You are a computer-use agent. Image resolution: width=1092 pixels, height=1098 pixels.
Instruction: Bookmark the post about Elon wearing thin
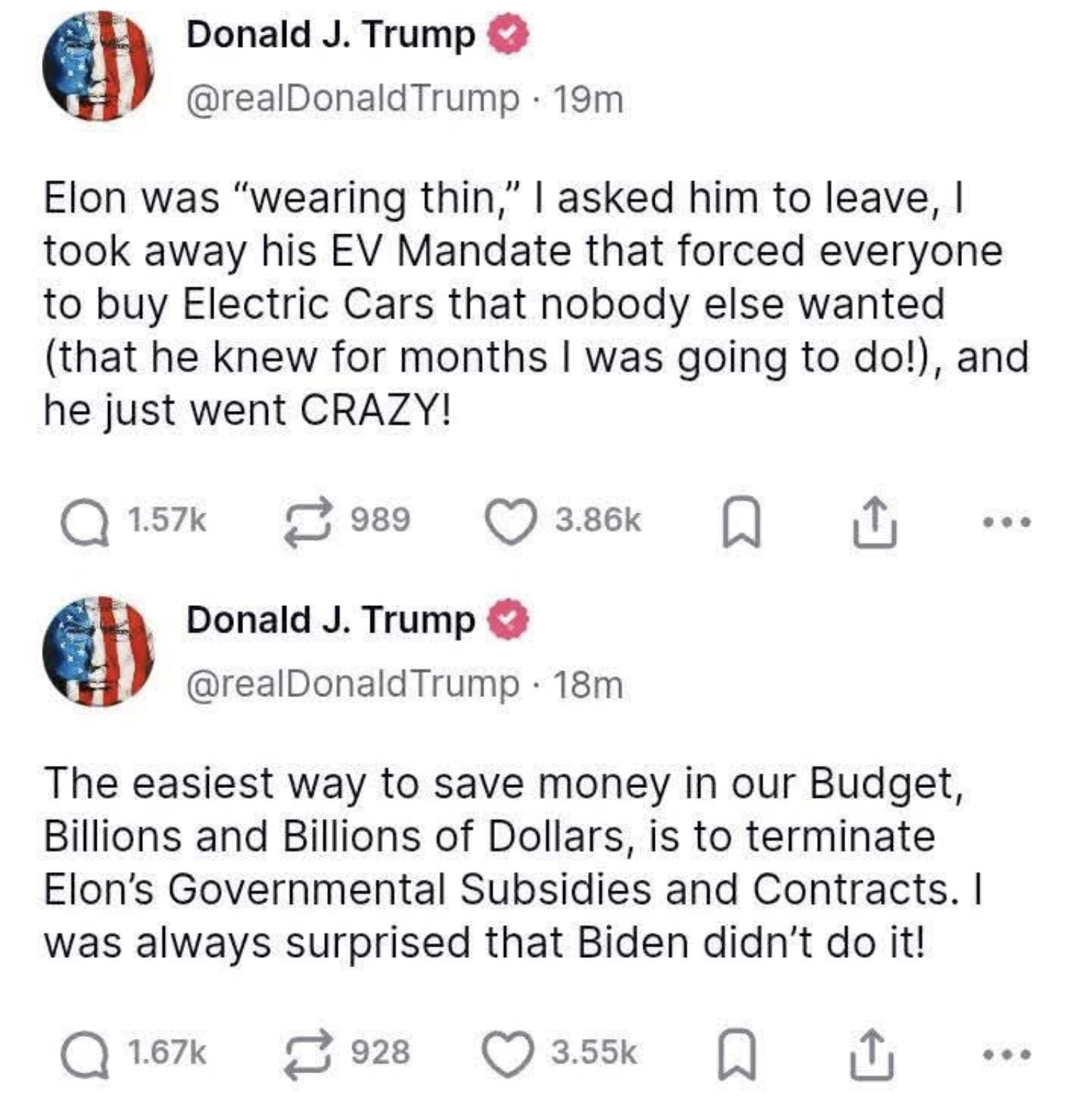coord(742,523)
